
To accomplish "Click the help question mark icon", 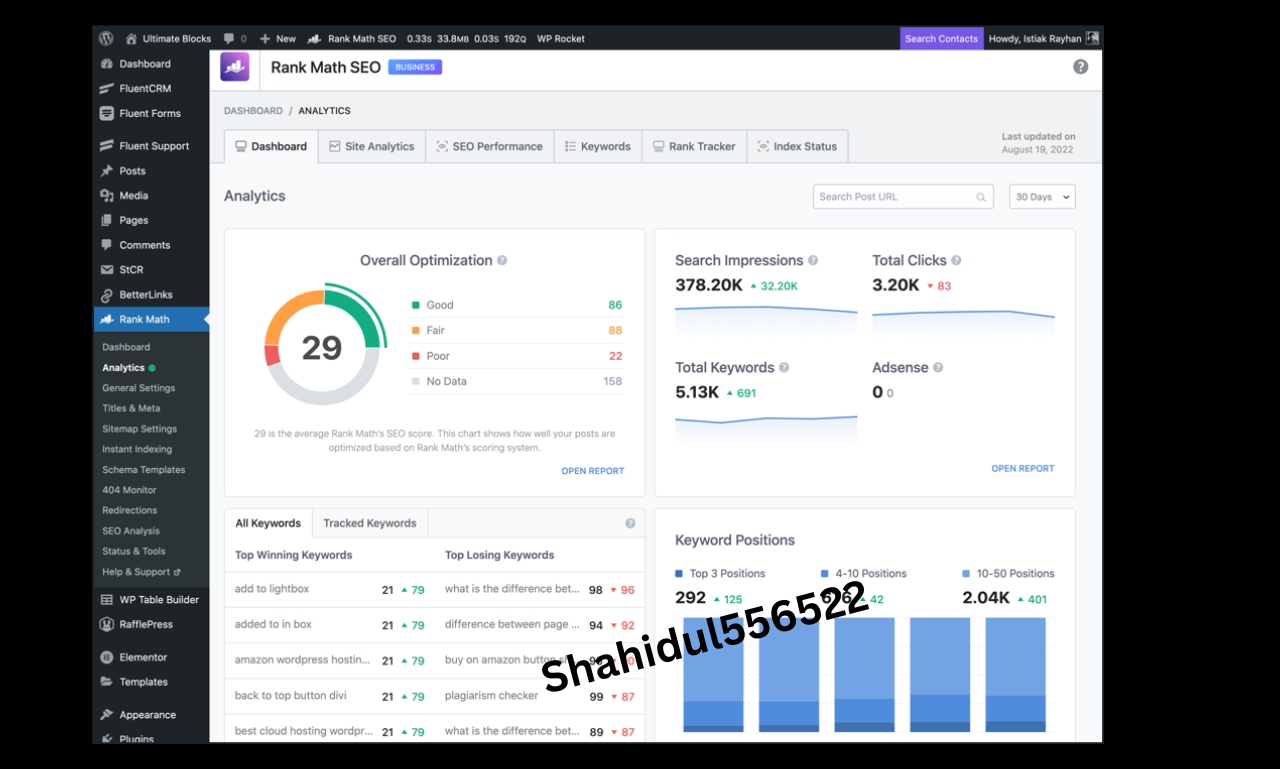I will pyautogui.click(x=1079, y=67).
